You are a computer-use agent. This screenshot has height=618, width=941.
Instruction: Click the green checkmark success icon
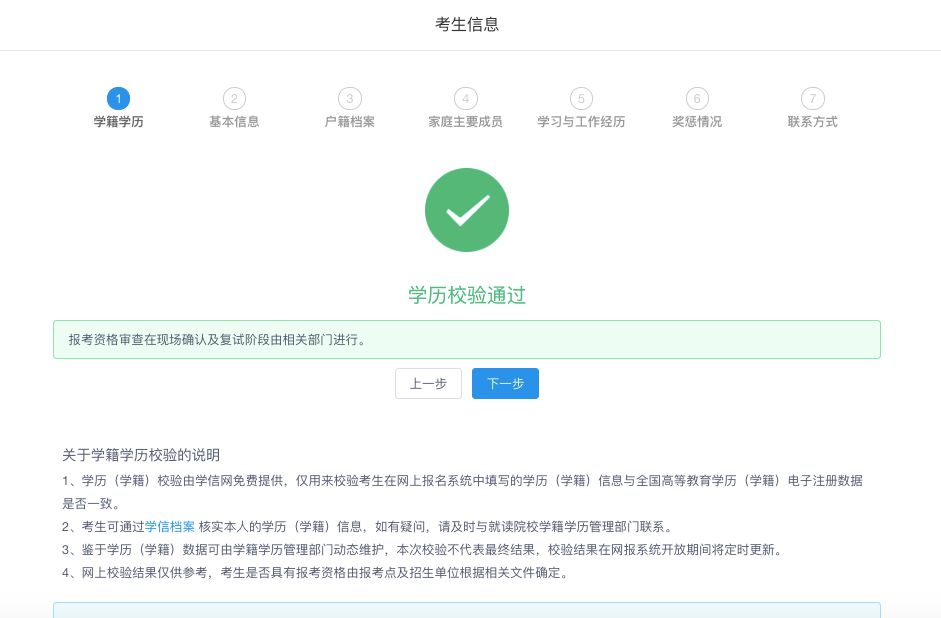click(466, 210)
